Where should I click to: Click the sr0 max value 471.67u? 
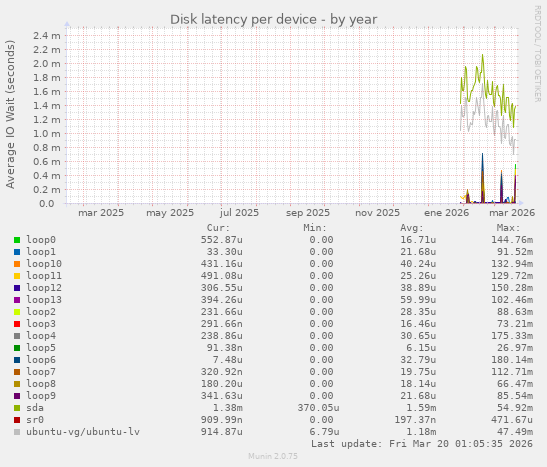512,420
